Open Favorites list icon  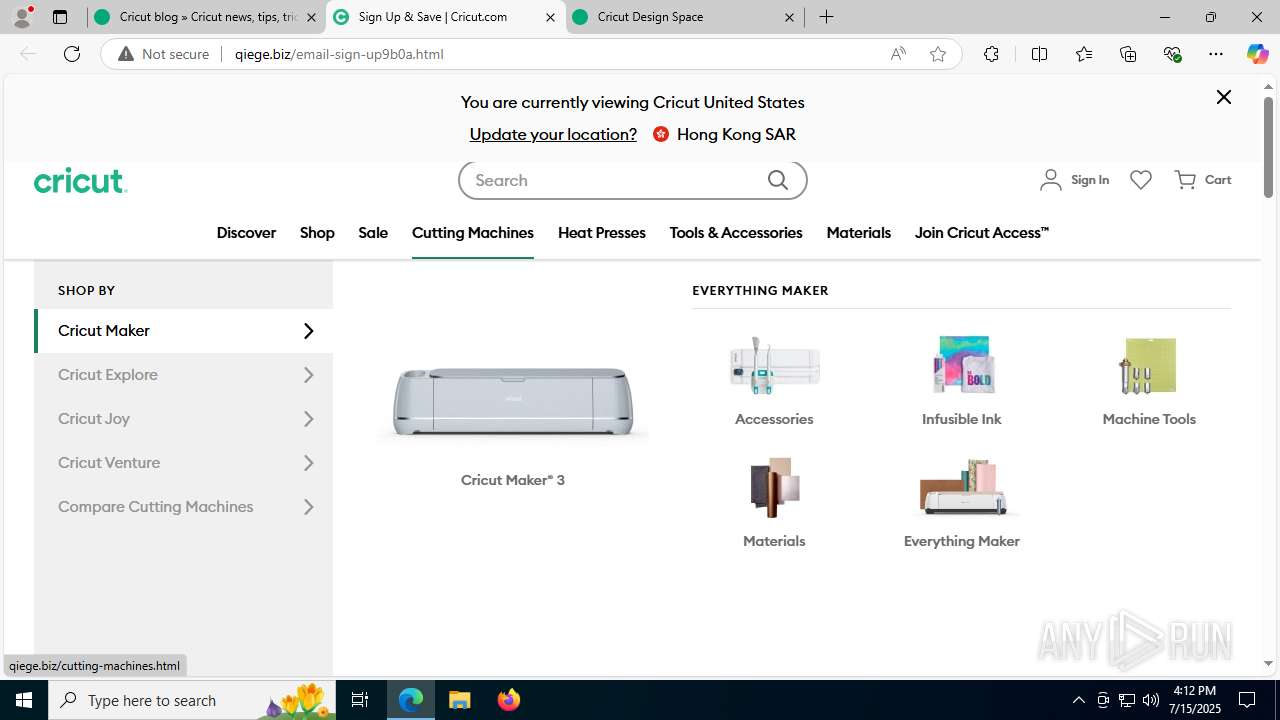1084,54
